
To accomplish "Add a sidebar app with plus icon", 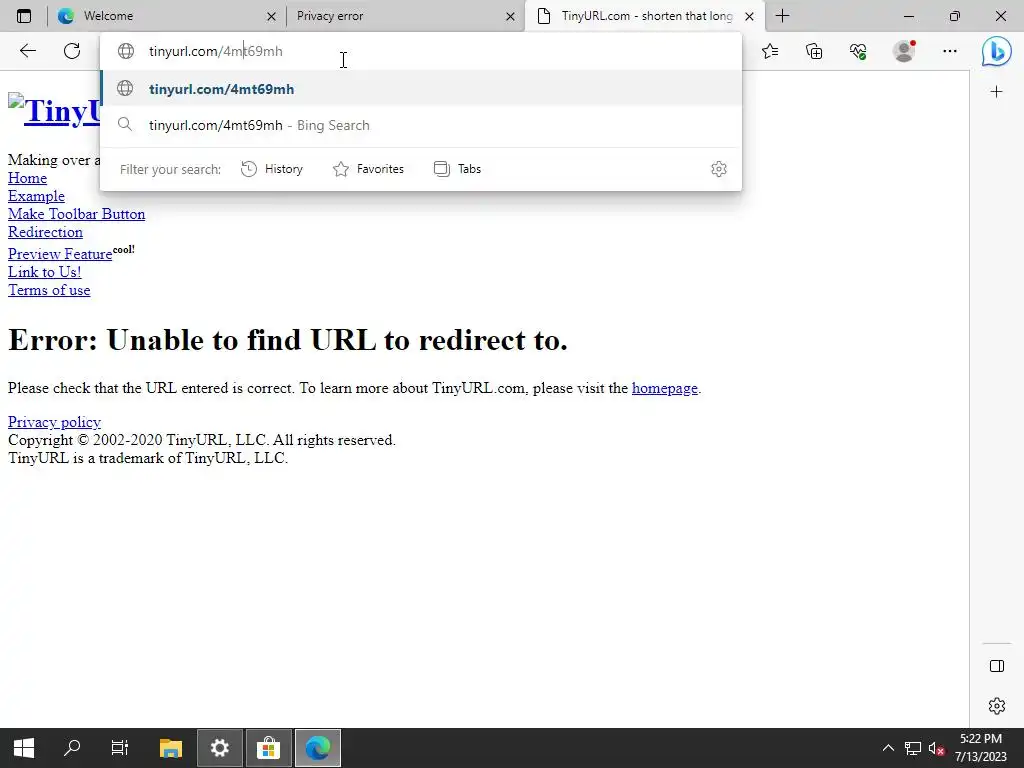I will (x=996, y=92).
